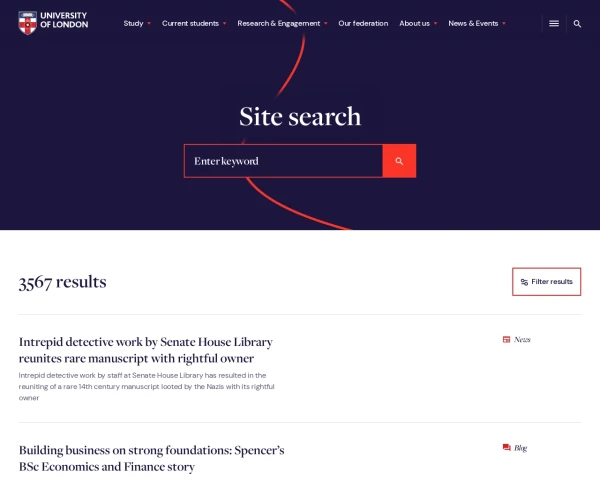
Task: Click the Blog speech-bubble icon
Action: click(x=506, y=448)
